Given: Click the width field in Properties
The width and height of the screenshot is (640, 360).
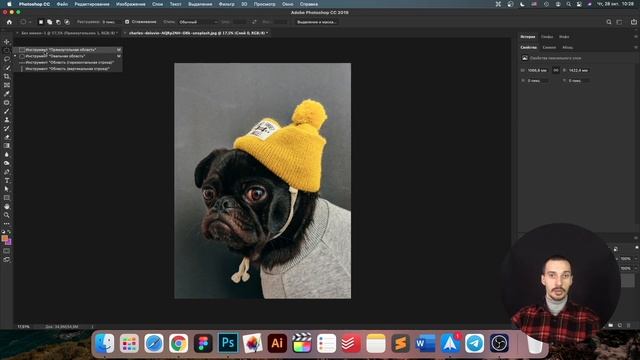Looking at the screenshot, I should (x=537, y=70).
